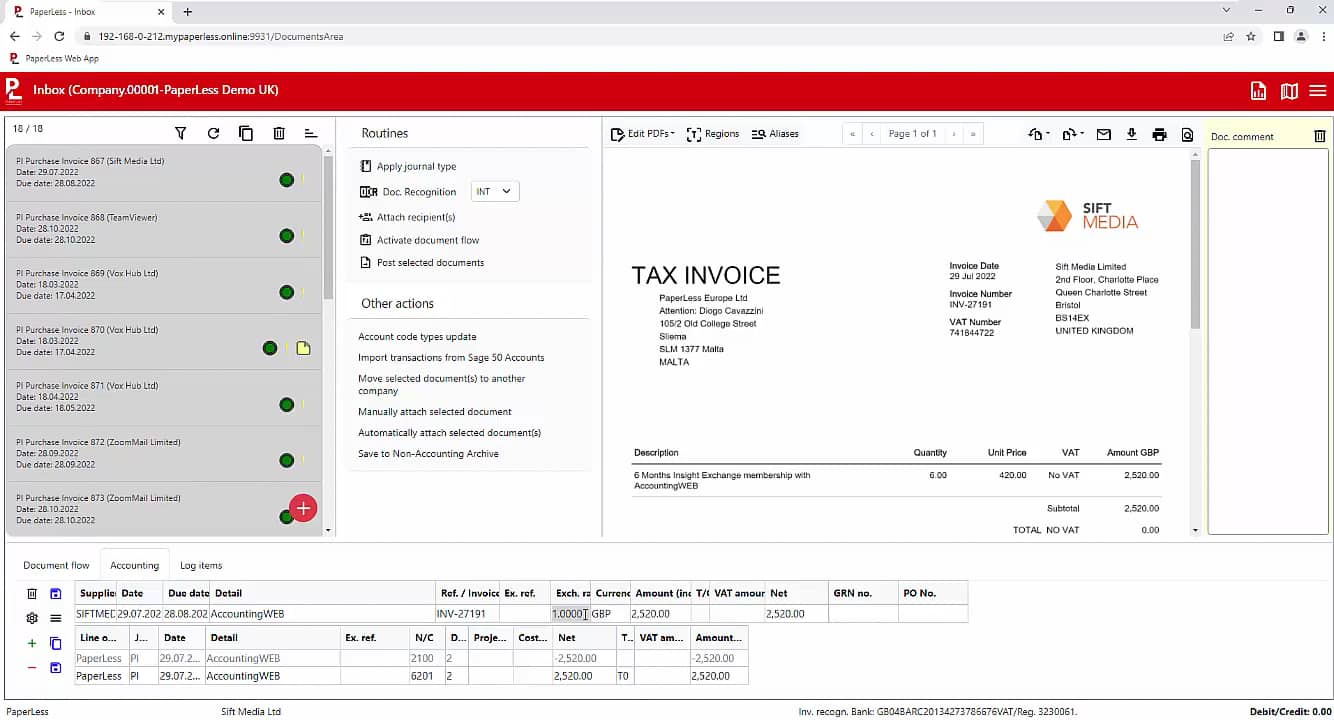Viewport: 1334px width, 720px height.
Task: Open the hamburger menu in red header
Action: pyautogui.click(x=1318, y=91)
